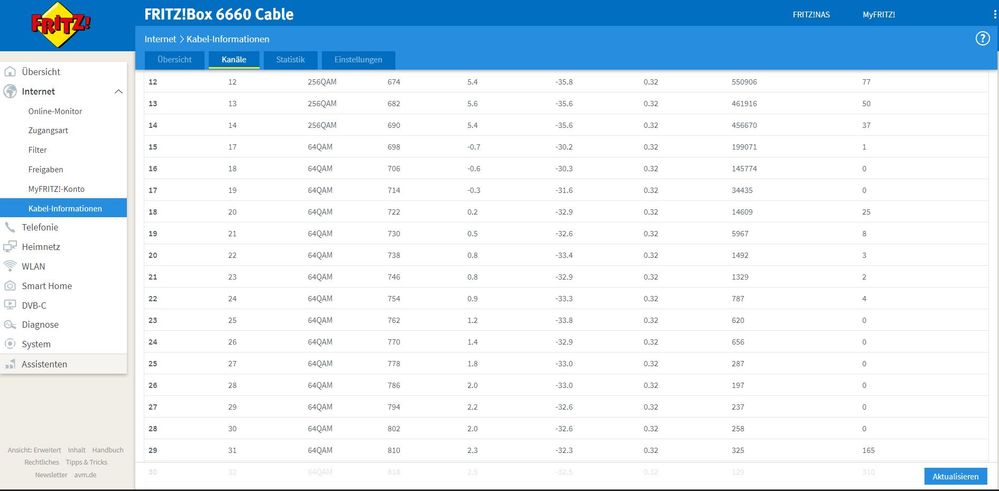Click the Smart Home icon
999x491 pixels.
coord(10,286)
